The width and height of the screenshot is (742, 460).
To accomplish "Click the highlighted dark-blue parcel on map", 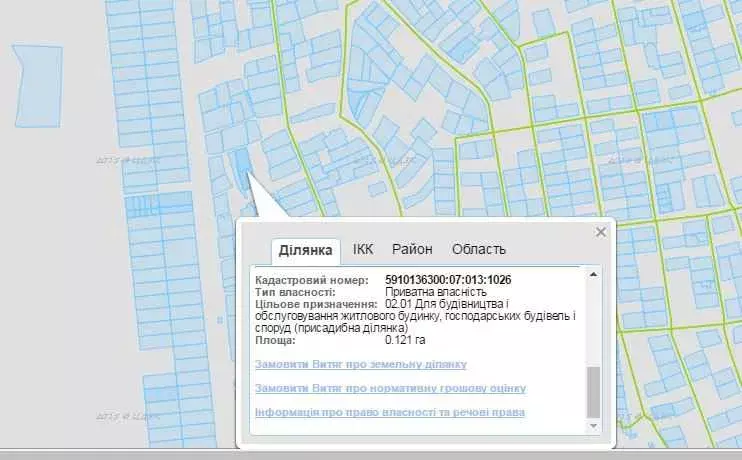I will [241, 161].
